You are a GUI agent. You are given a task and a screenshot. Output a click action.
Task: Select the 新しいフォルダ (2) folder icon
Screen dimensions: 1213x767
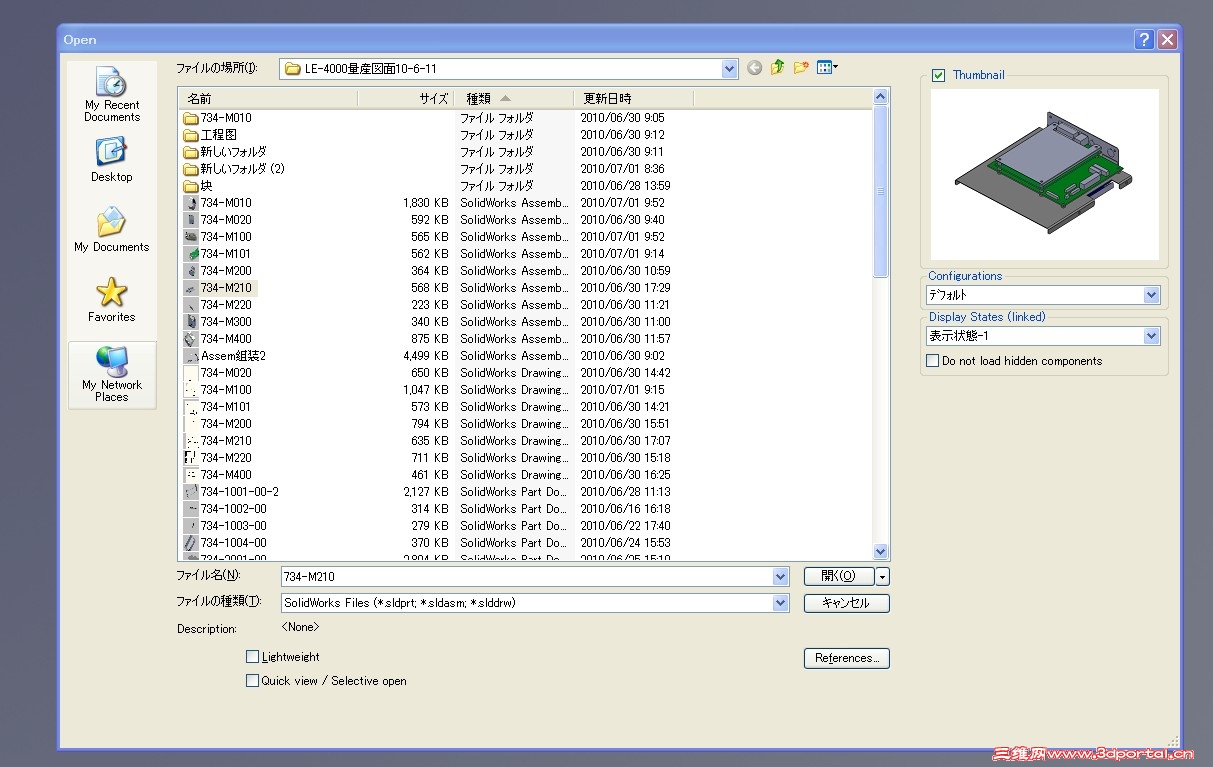(x=191, y=169)
